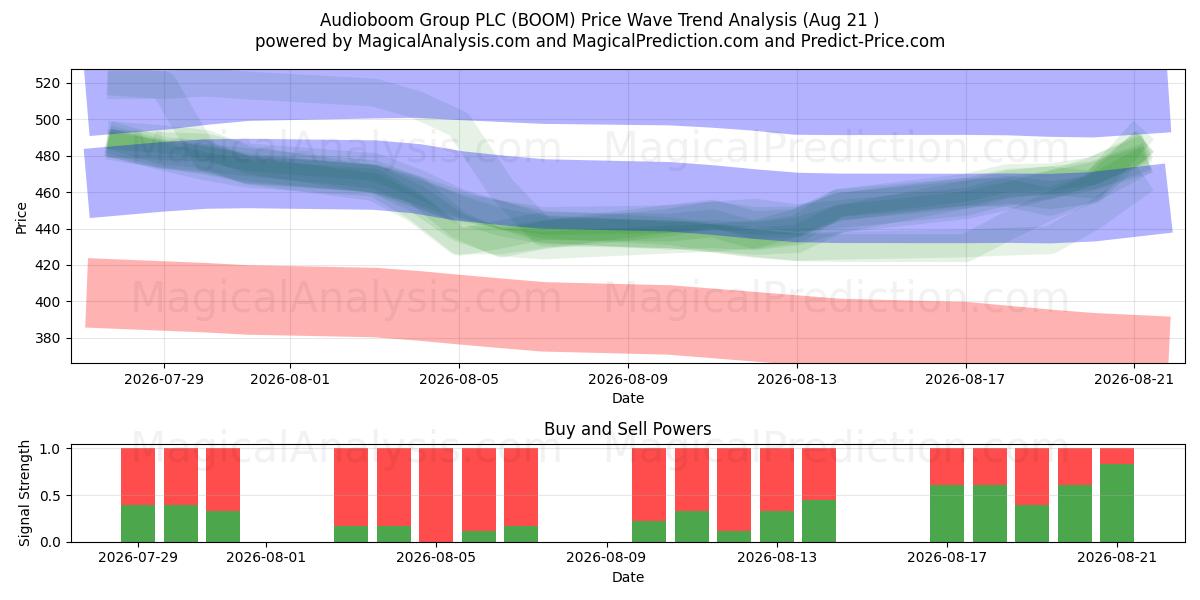Click the red sell segment of the 2026-07-29 bar
This screenshot has width=1200, height=600.
tap(138, 476)
